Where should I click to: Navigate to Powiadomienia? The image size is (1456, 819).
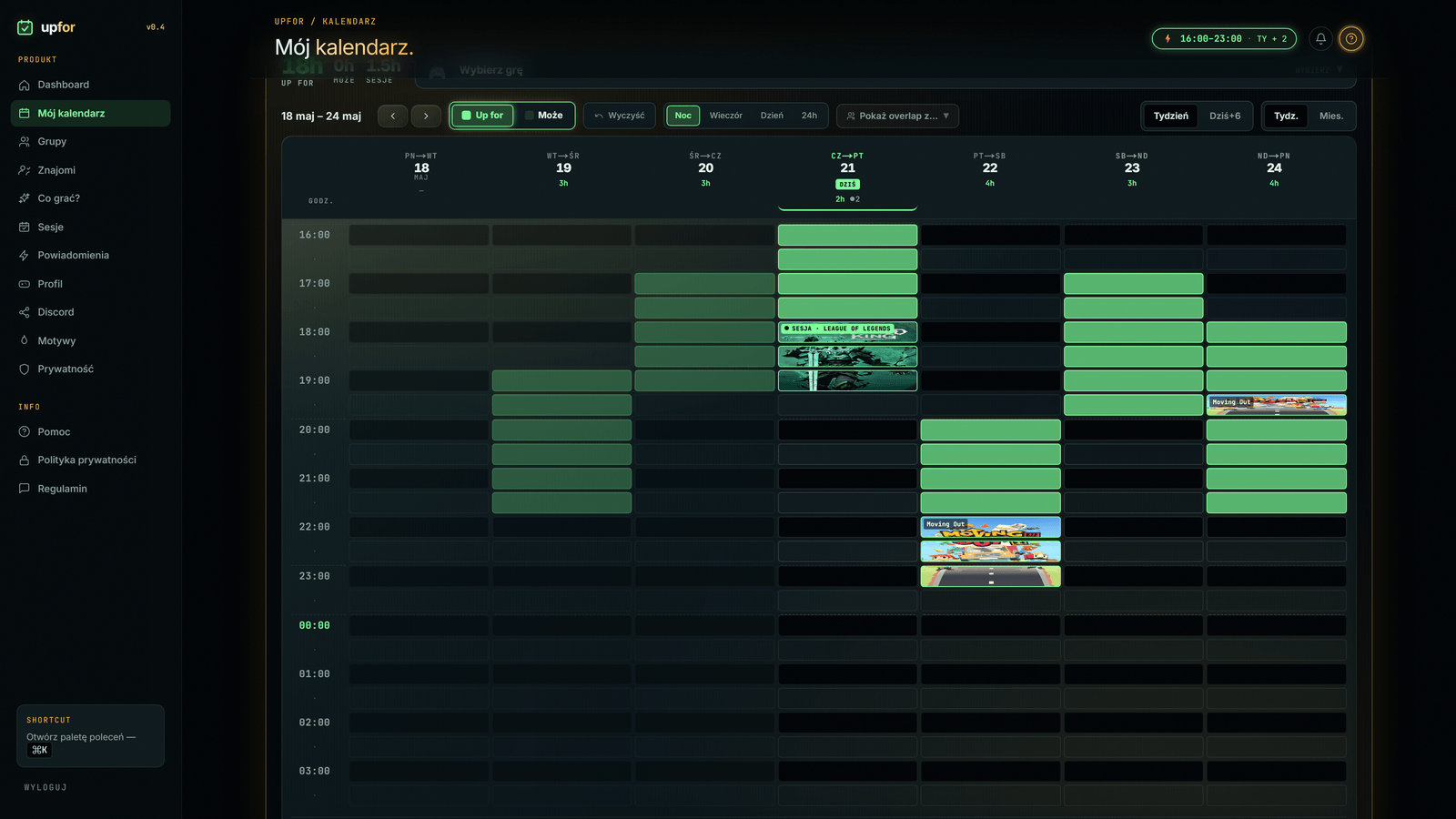[x=90, y=256]
